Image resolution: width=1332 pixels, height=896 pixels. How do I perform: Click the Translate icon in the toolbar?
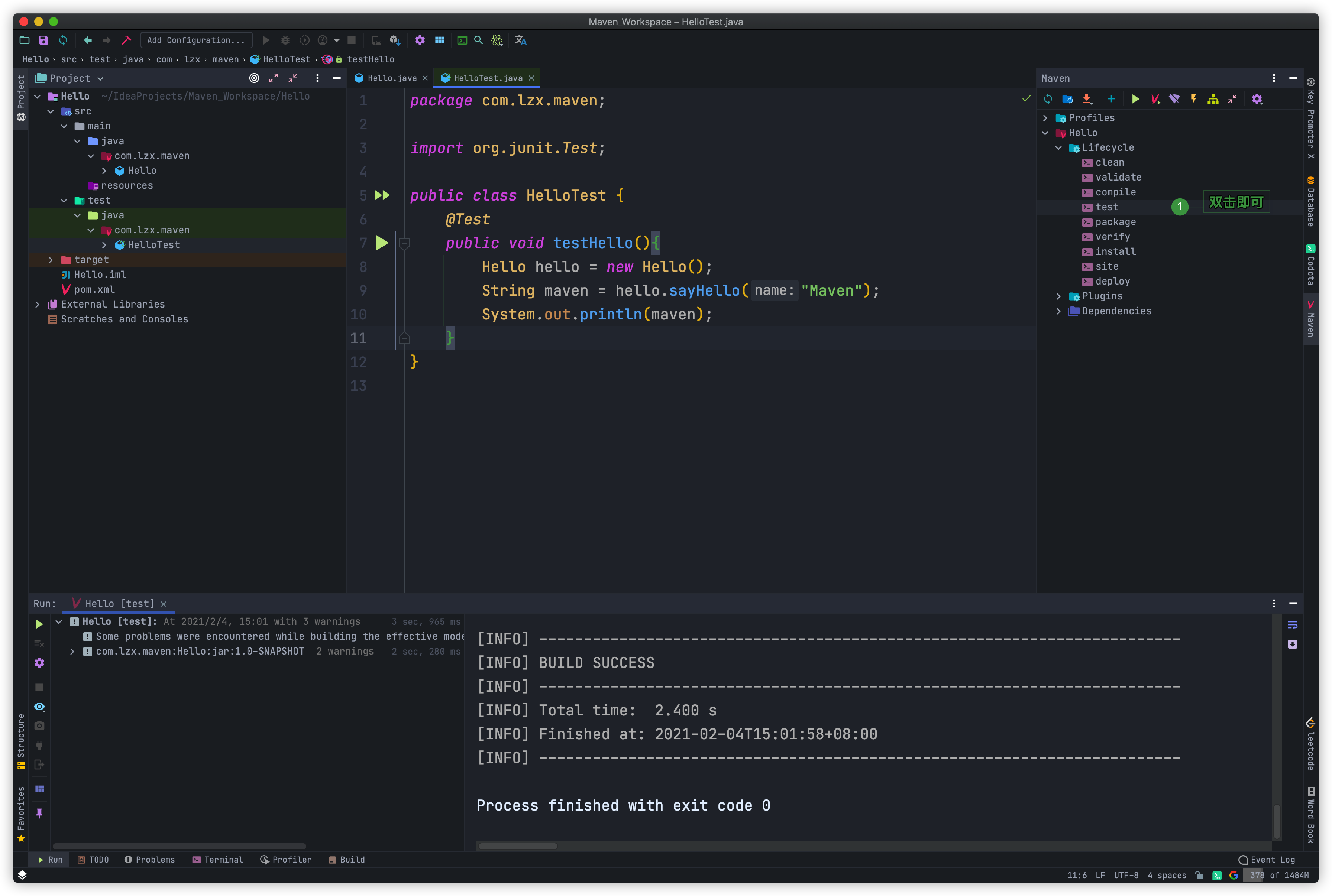tap(520, 40)
